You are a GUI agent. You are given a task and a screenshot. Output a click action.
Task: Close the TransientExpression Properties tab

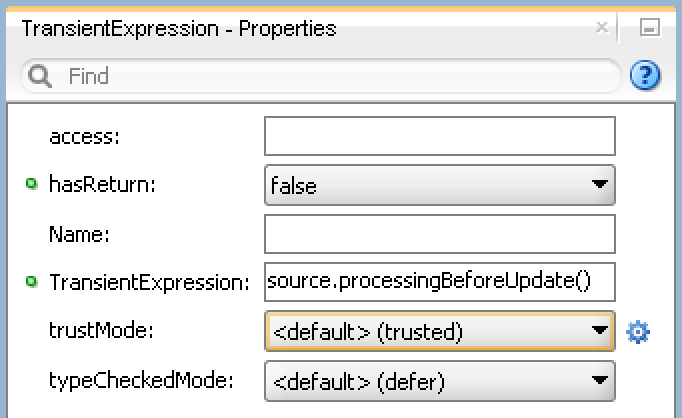point(602,27)
